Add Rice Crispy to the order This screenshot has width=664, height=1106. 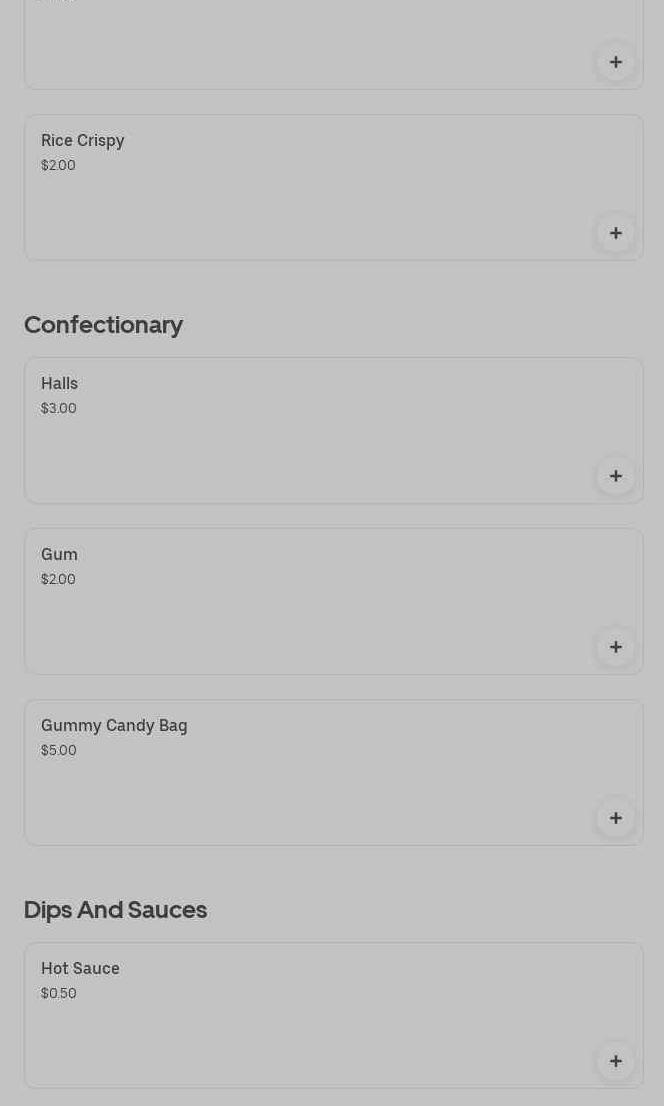pyautogui.click(x=616, y=233)
